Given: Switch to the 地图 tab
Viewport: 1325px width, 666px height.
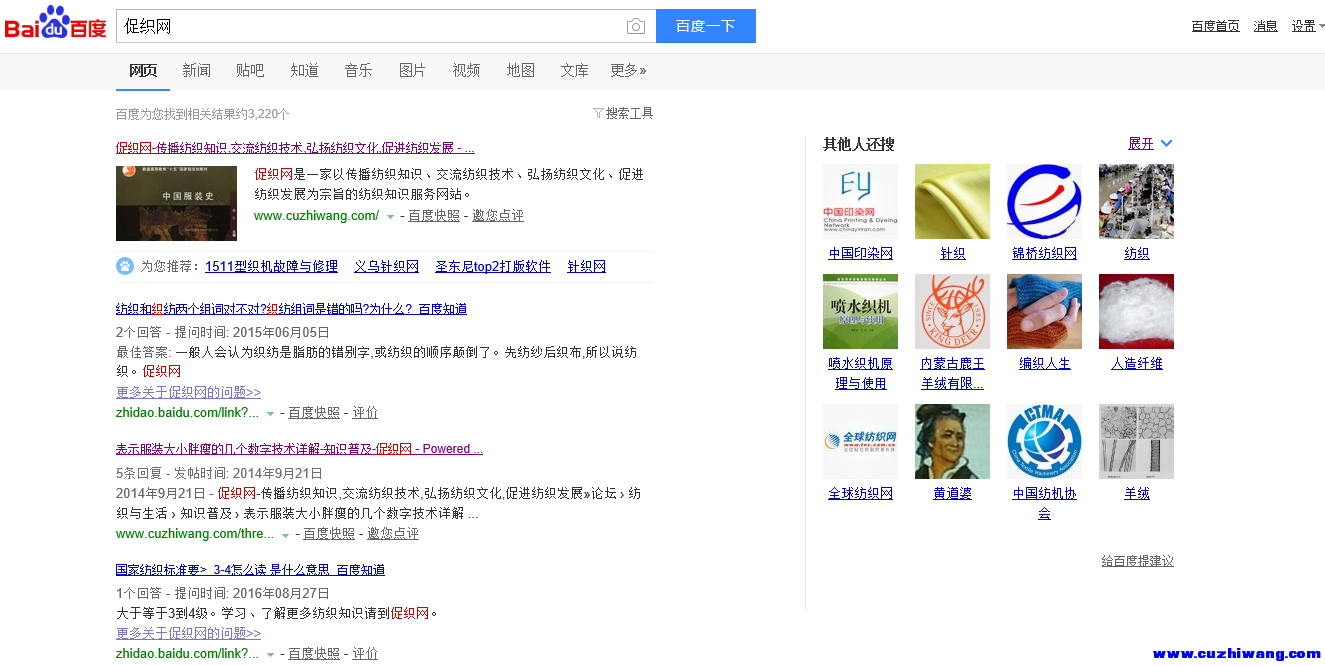Looking at the screenshot, I should 520,70.
